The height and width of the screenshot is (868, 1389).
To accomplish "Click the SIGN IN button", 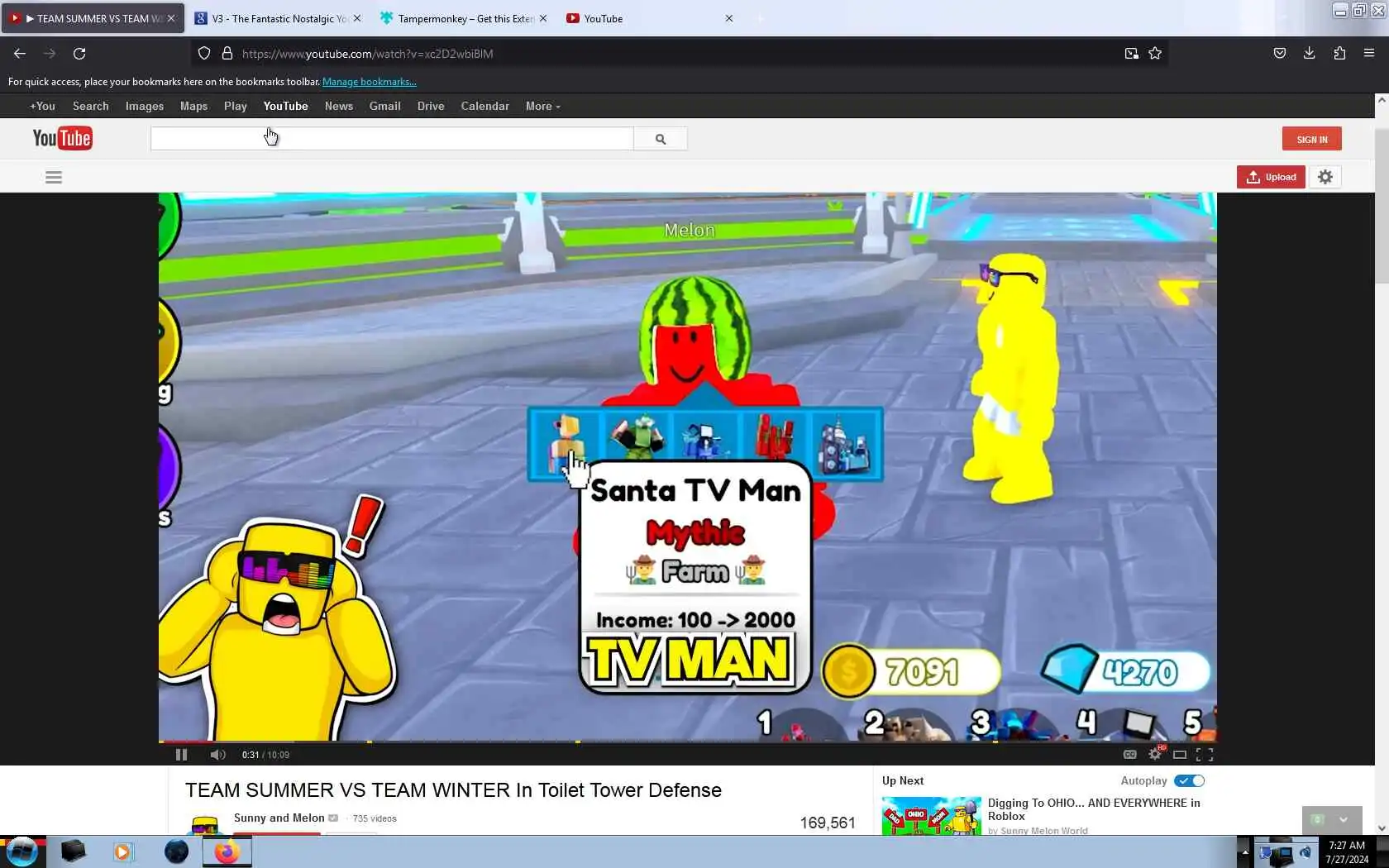I will (1311, 139).
